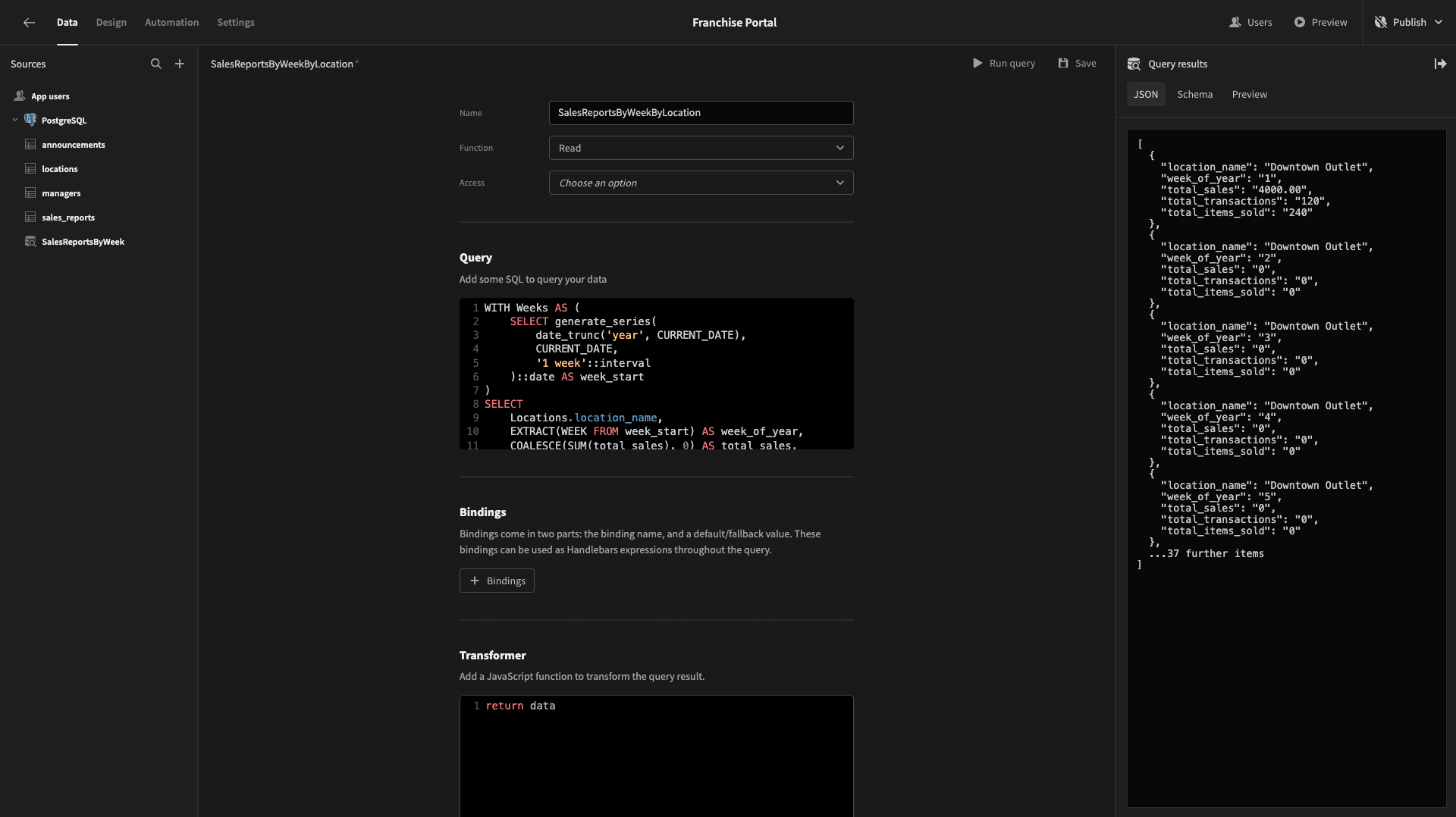1456x817 pixels.
Task: Switch to the Data tab
Action: tap(67, 22)
